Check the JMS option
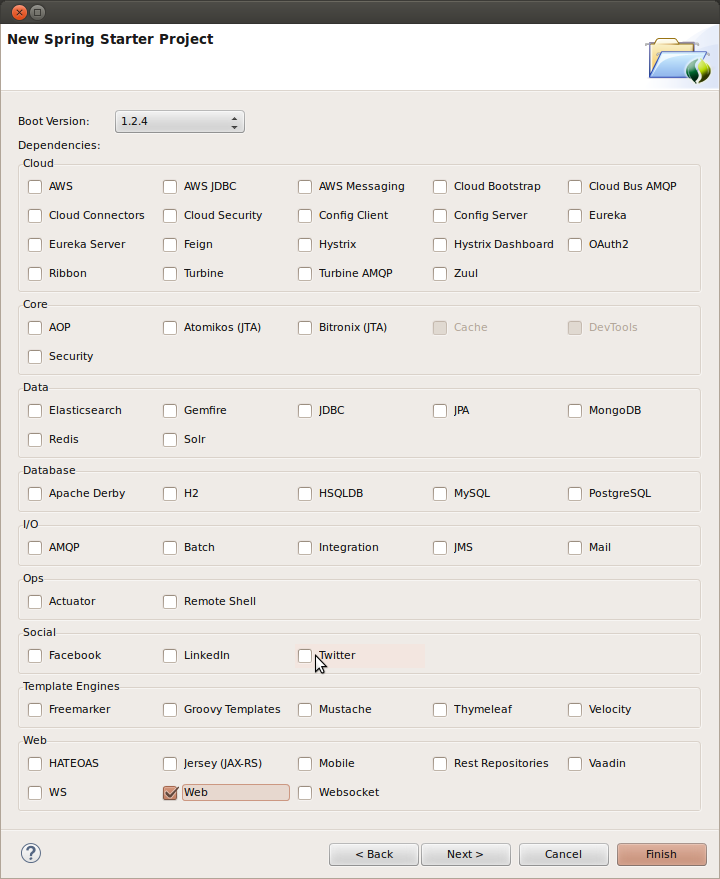This screenshot has height=879, width=720. coord(440,548)
